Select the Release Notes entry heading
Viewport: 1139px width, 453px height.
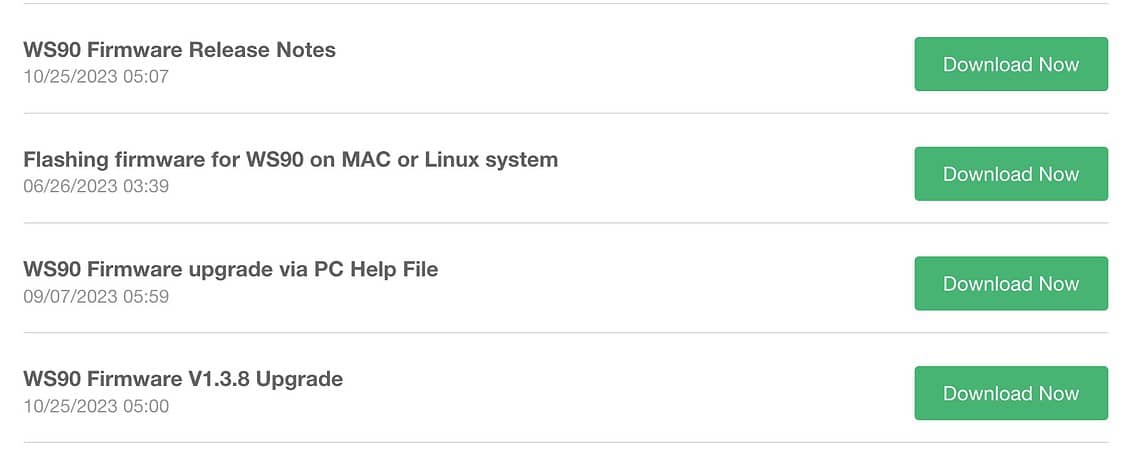pos(179,50)
